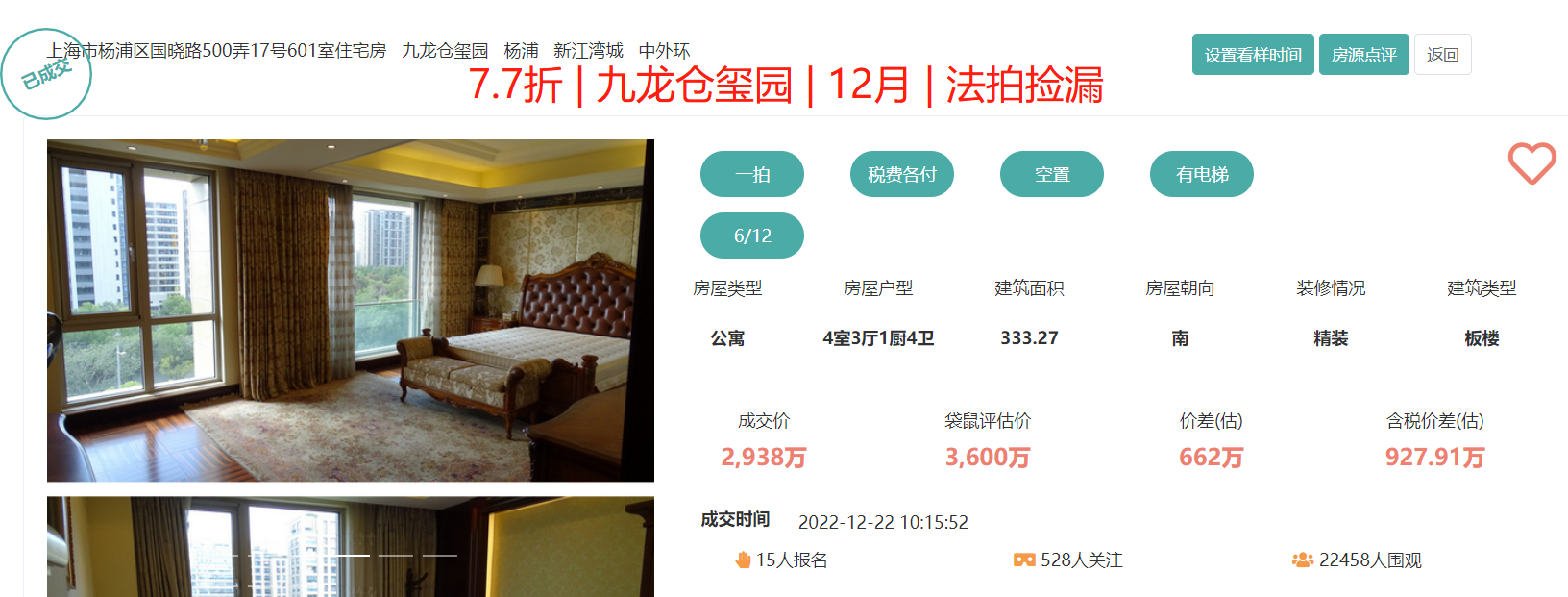The image size is (1568, 597).
Task: Select the highlighted carousel indicator dash
Action: pyautogui.click(x=353, y=555)
